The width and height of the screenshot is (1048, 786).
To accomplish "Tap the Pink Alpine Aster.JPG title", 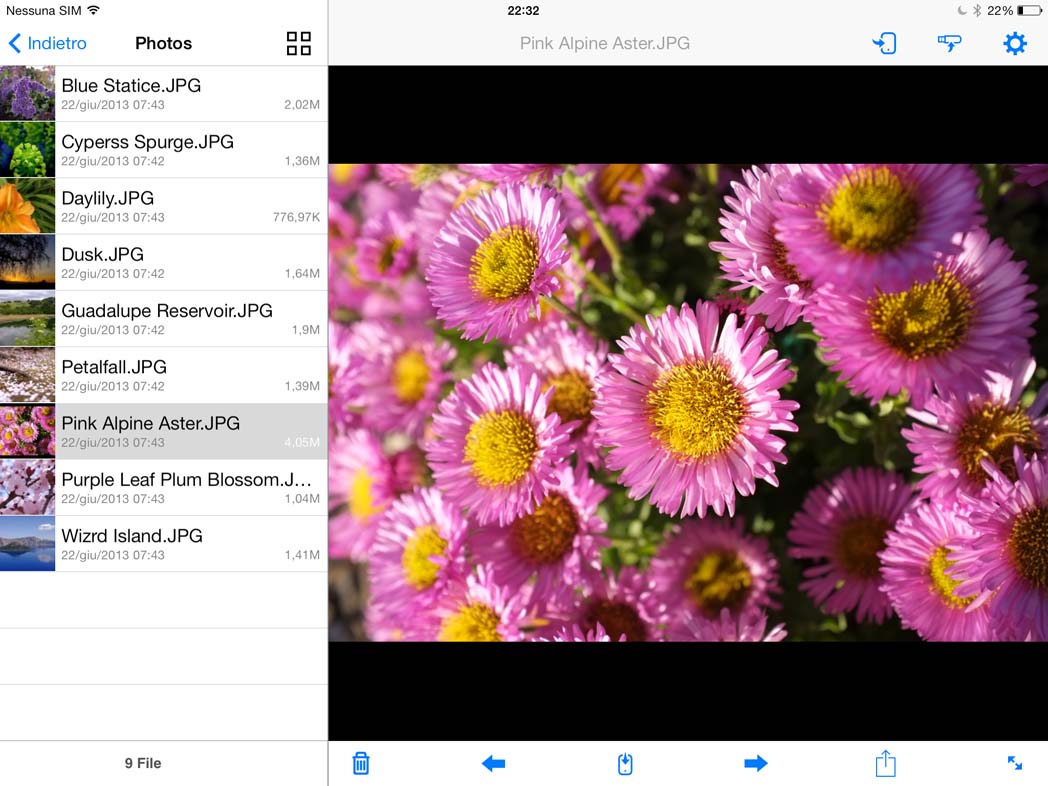I will point(605,43).
